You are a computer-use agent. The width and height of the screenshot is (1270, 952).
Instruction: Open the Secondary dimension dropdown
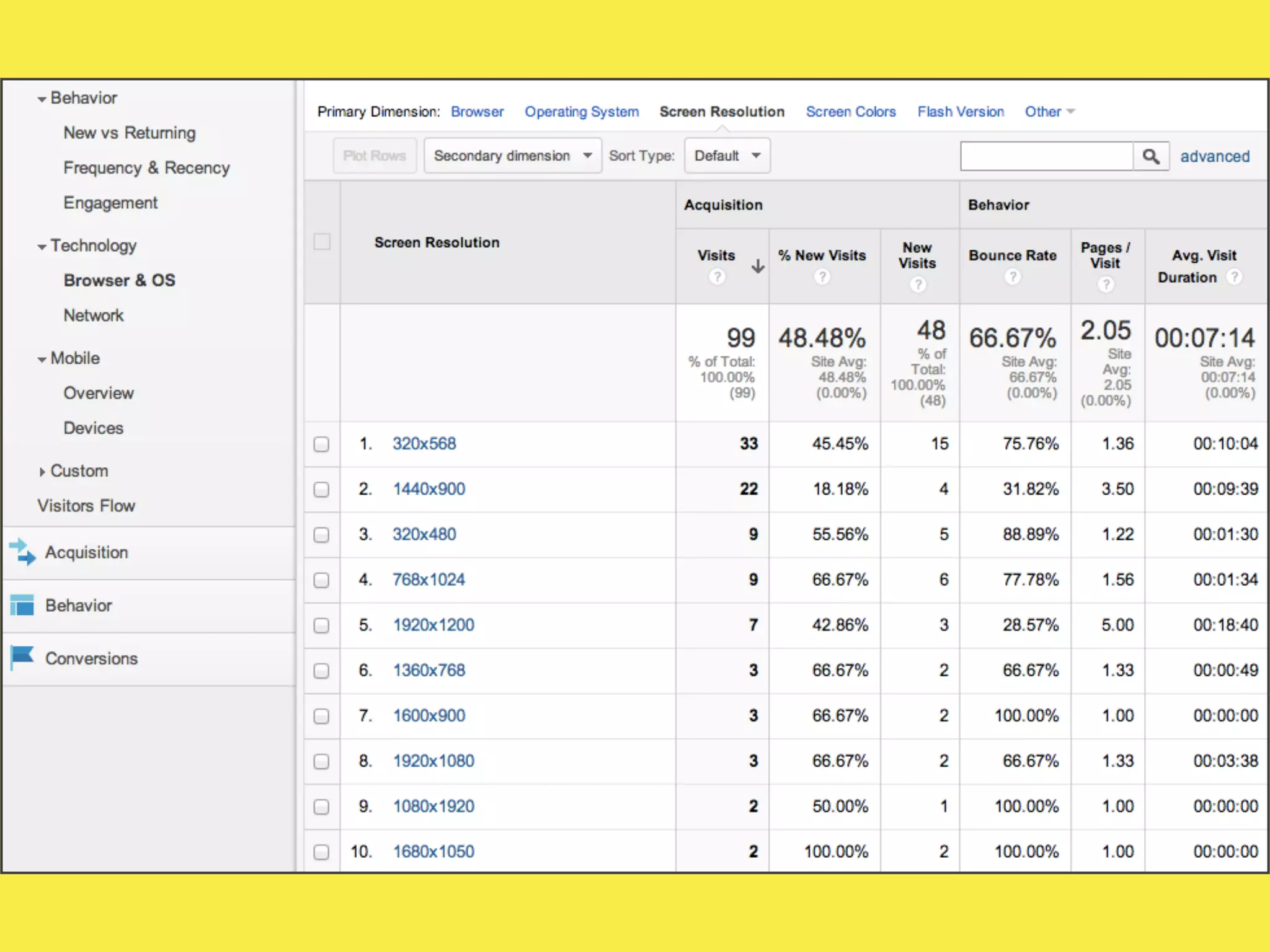point(512,156)
